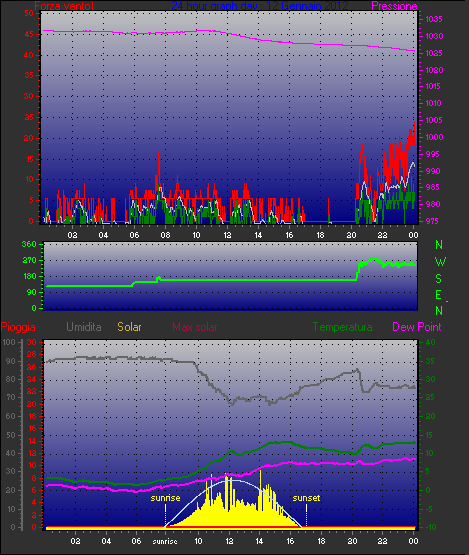
Task: Select the red 'Pioggia' legend label
Action: tap(18, 327)
